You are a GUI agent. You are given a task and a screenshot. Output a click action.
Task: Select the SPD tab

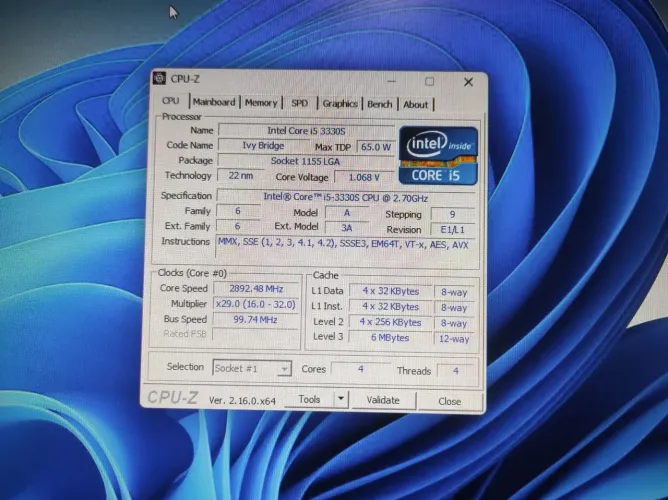(x=299, y=103)
